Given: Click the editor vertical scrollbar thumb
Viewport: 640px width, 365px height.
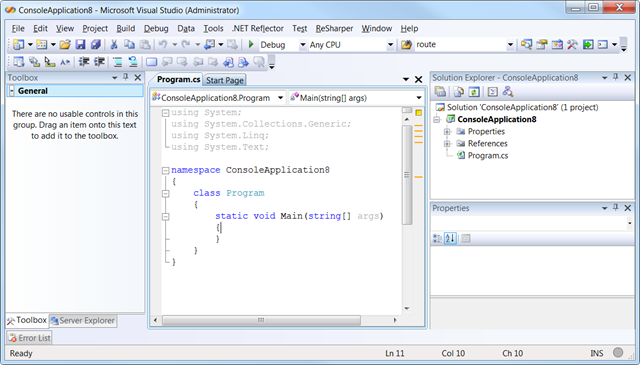Looking at the screenshot, I should 407,175.
